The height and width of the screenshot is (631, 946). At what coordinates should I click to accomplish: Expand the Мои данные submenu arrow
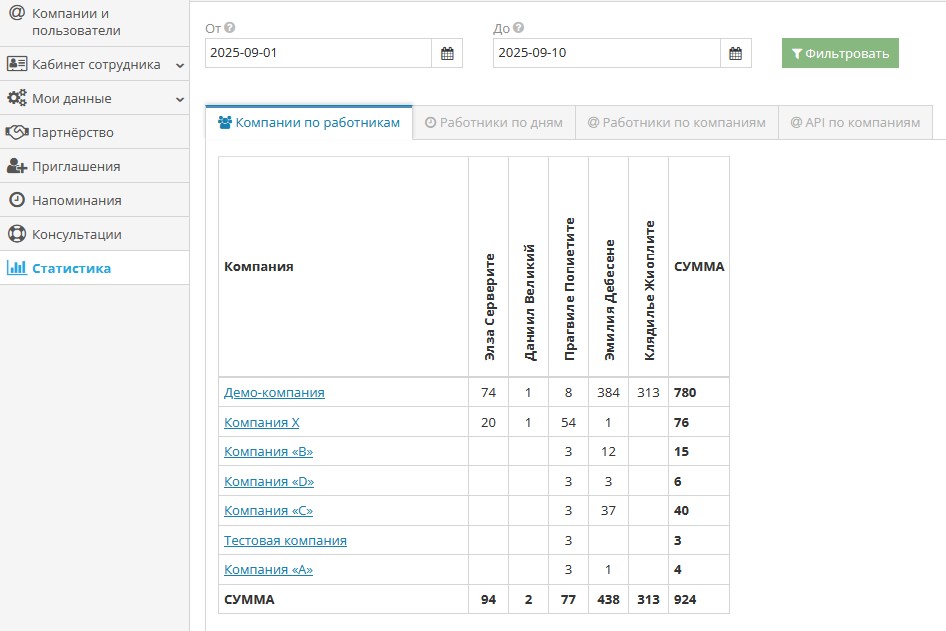point(180,99)
